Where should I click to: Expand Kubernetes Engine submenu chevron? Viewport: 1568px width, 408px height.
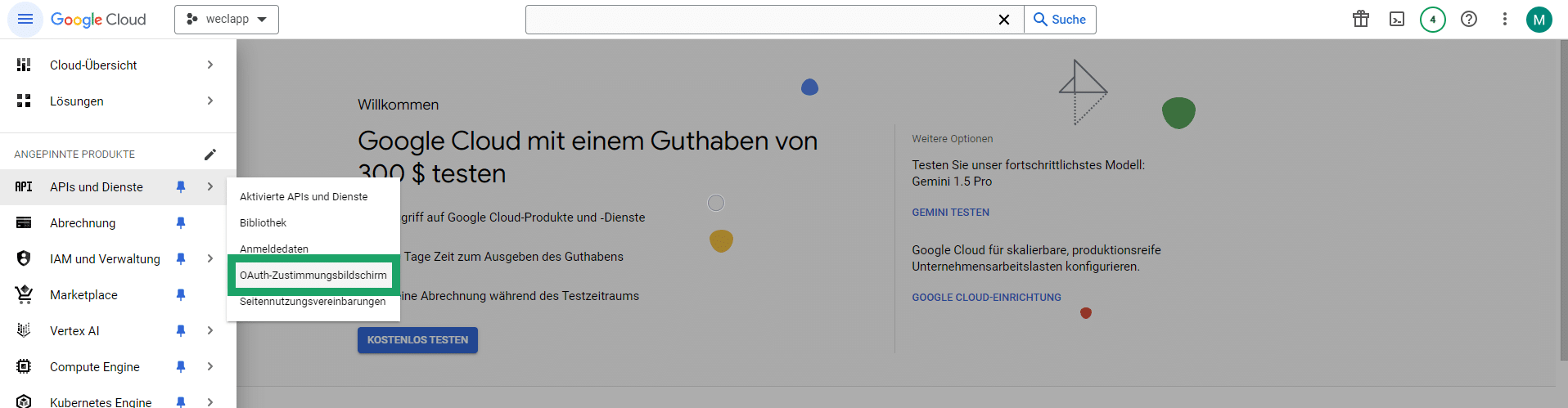point(210,401)
